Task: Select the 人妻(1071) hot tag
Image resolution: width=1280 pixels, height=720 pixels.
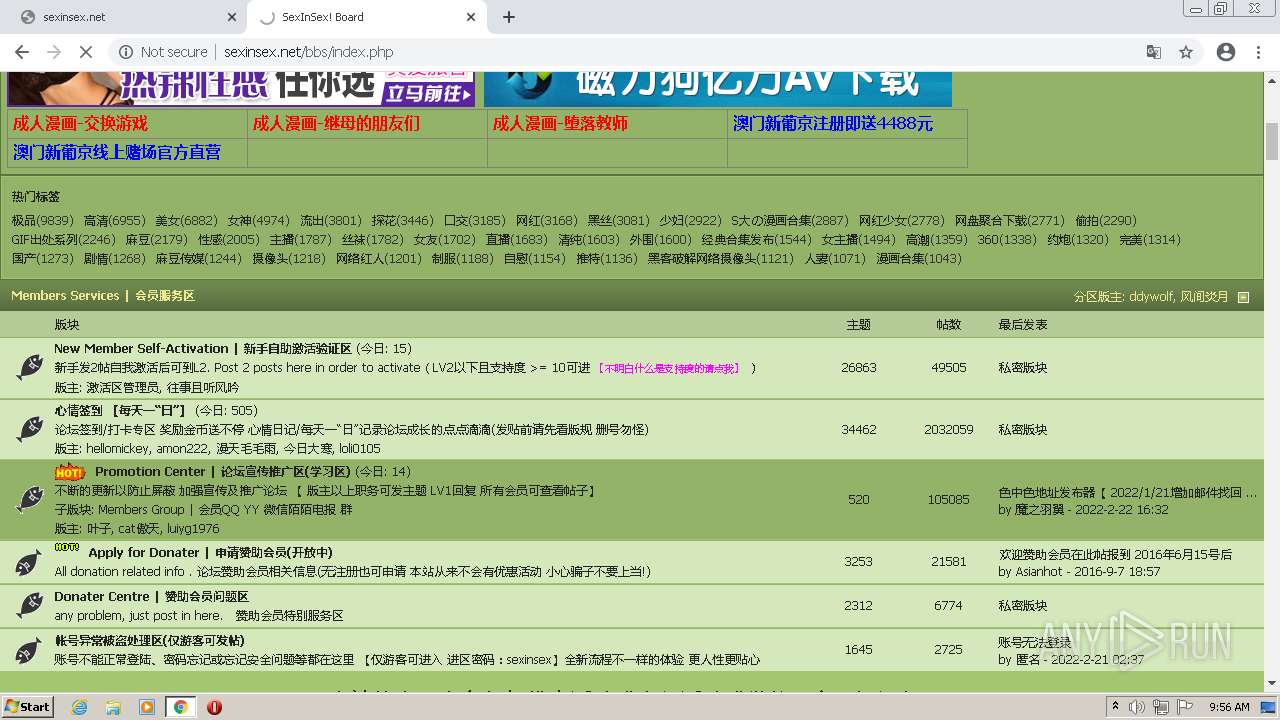Action: coord(835,259)
